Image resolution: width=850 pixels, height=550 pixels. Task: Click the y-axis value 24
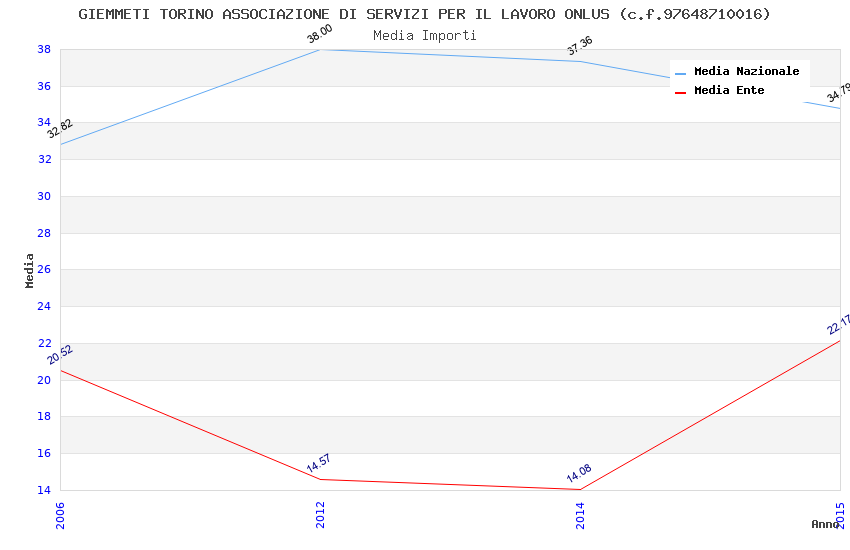point(44,306)
